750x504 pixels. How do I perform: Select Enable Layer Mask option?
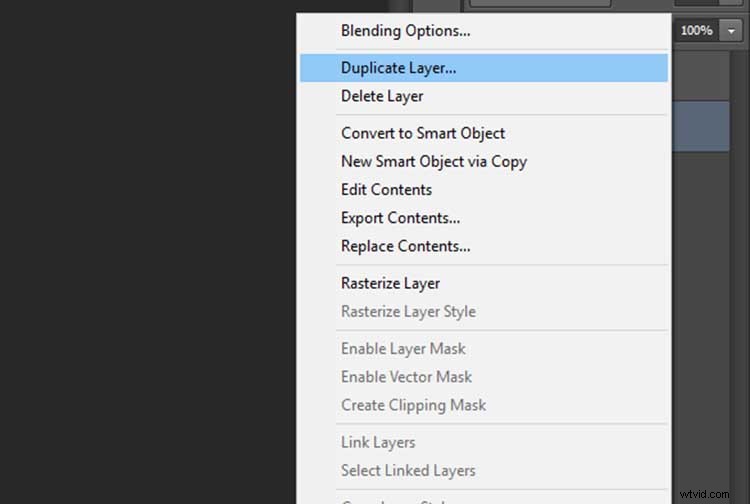click(403, 349)
